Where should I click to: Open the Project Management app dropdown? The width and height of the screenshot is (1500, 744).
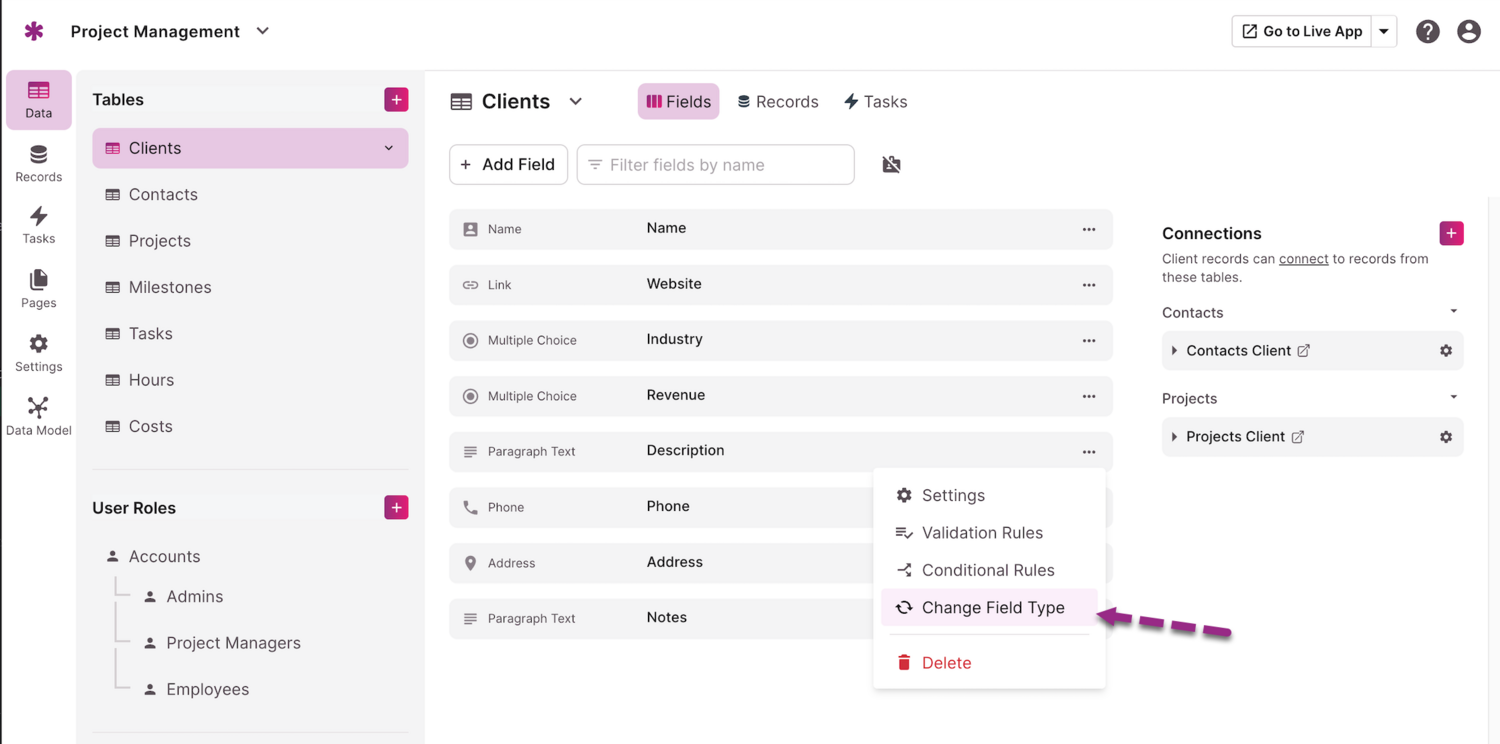[263, 32]
